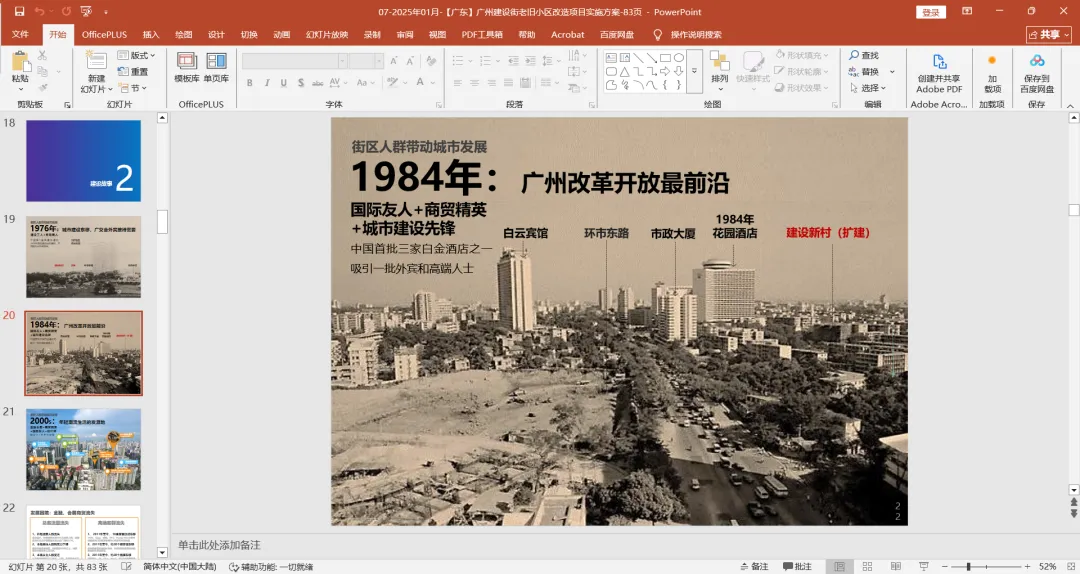Image resolution: width=1080 pixels, height=574 pixels.
Task: Switch to the 幻灯片放映 tab
Action: pos(325,34)
